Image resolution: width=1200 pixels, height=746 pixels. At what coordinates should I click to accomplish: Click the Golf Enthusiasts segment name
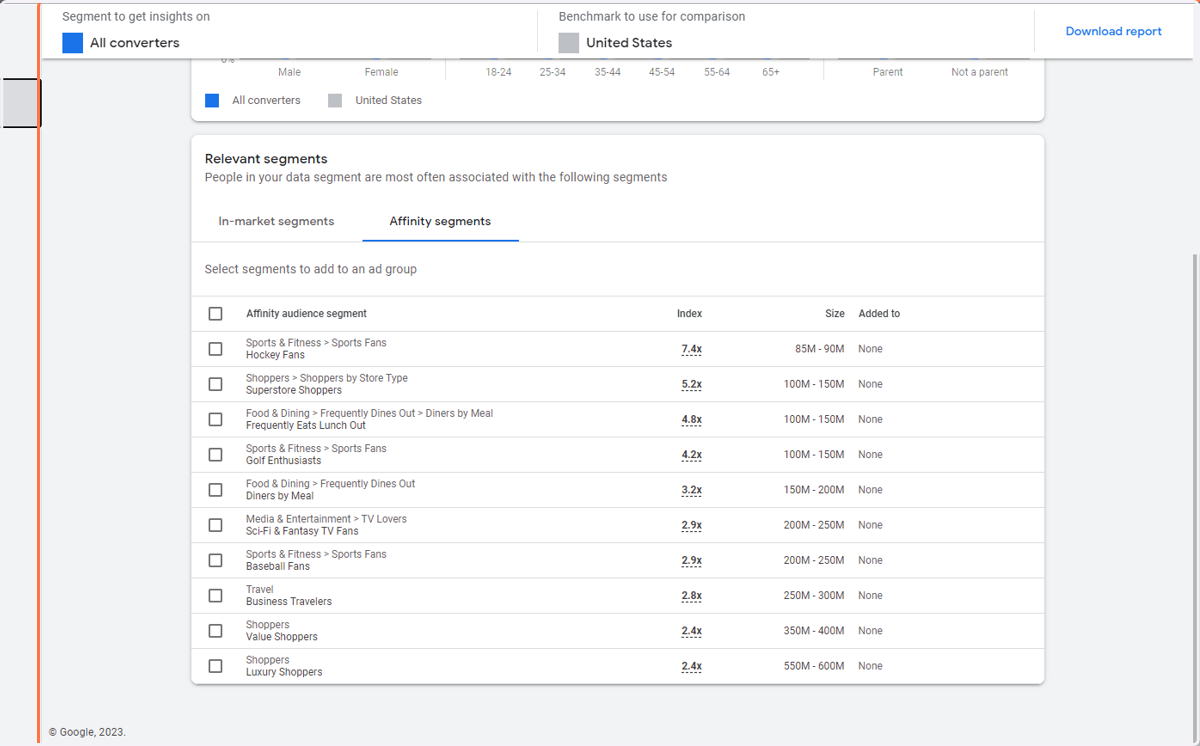click(x=284, y=461)
